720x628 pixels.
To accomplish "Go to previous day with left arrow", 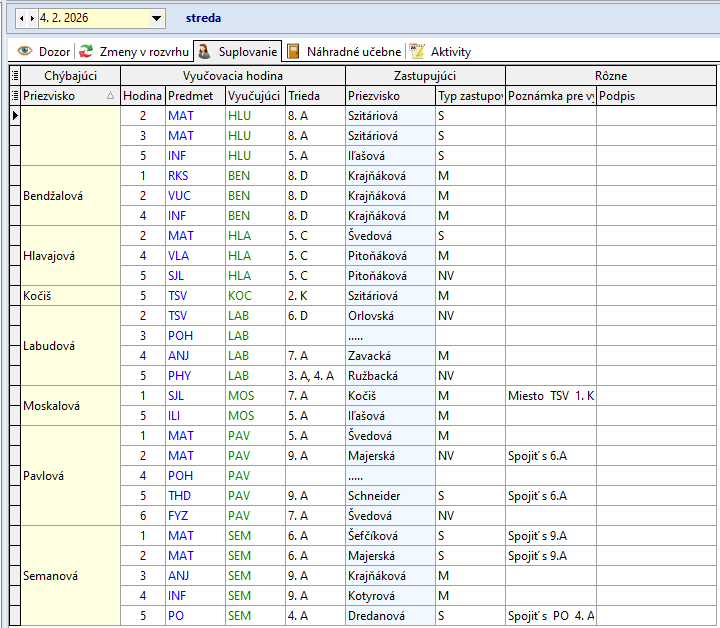I will [x=22, y=18].
